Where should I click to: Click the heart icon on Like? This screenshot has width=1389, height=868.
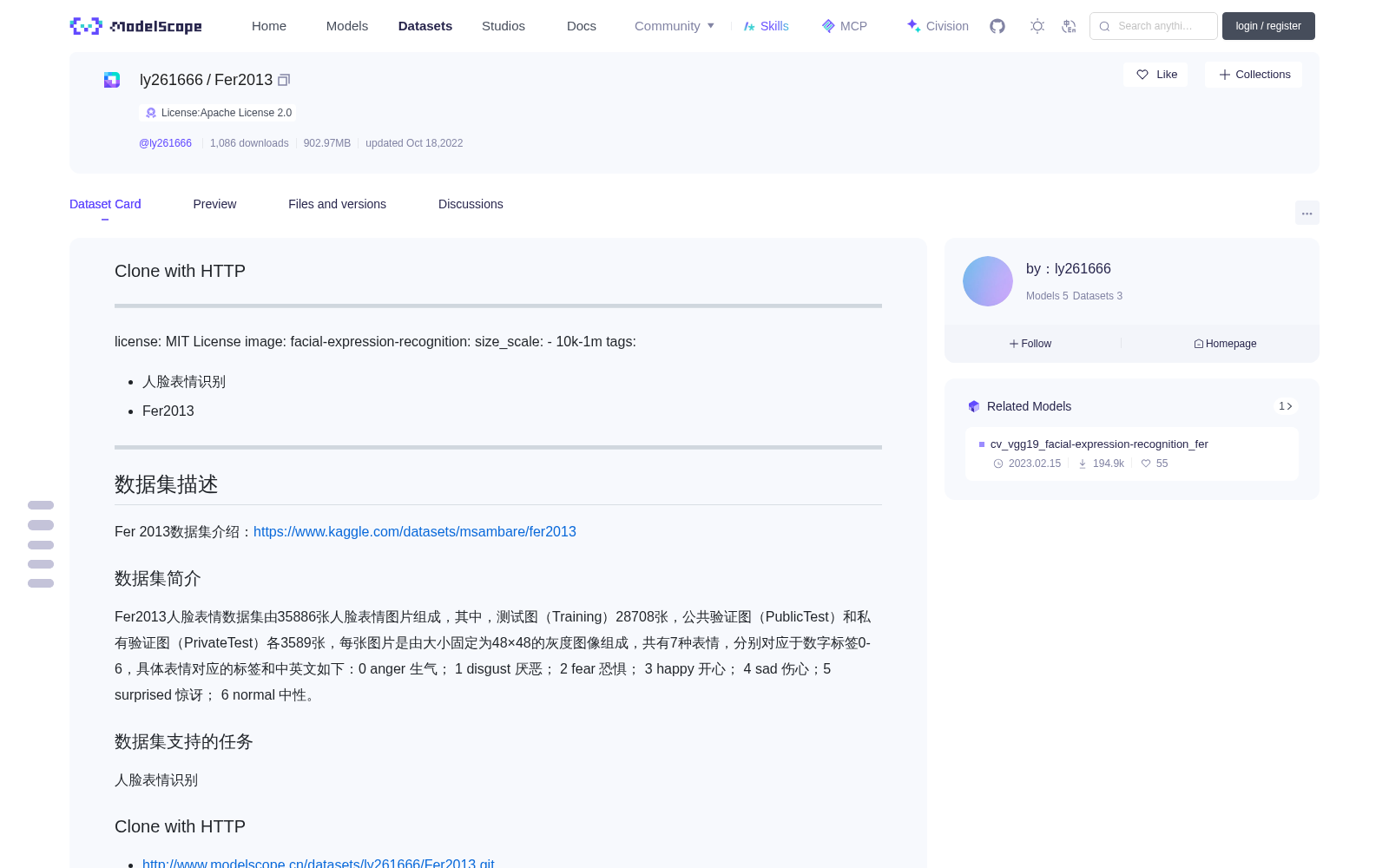point(1142,75)
